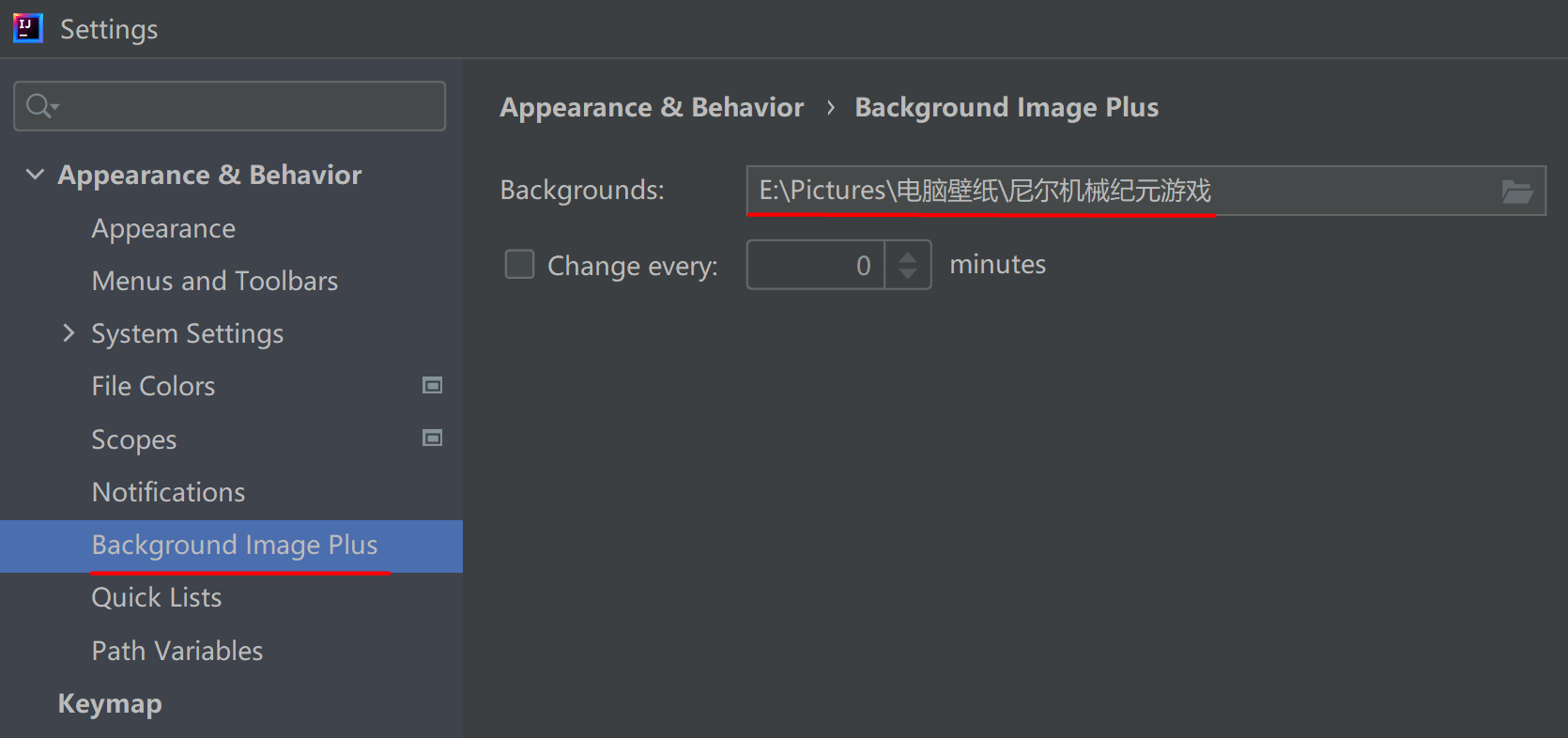Image resolution: width=1568 pixels, height=738 pixels.
Task: Select Background Image Plus settings page
Action: [234, 546]
